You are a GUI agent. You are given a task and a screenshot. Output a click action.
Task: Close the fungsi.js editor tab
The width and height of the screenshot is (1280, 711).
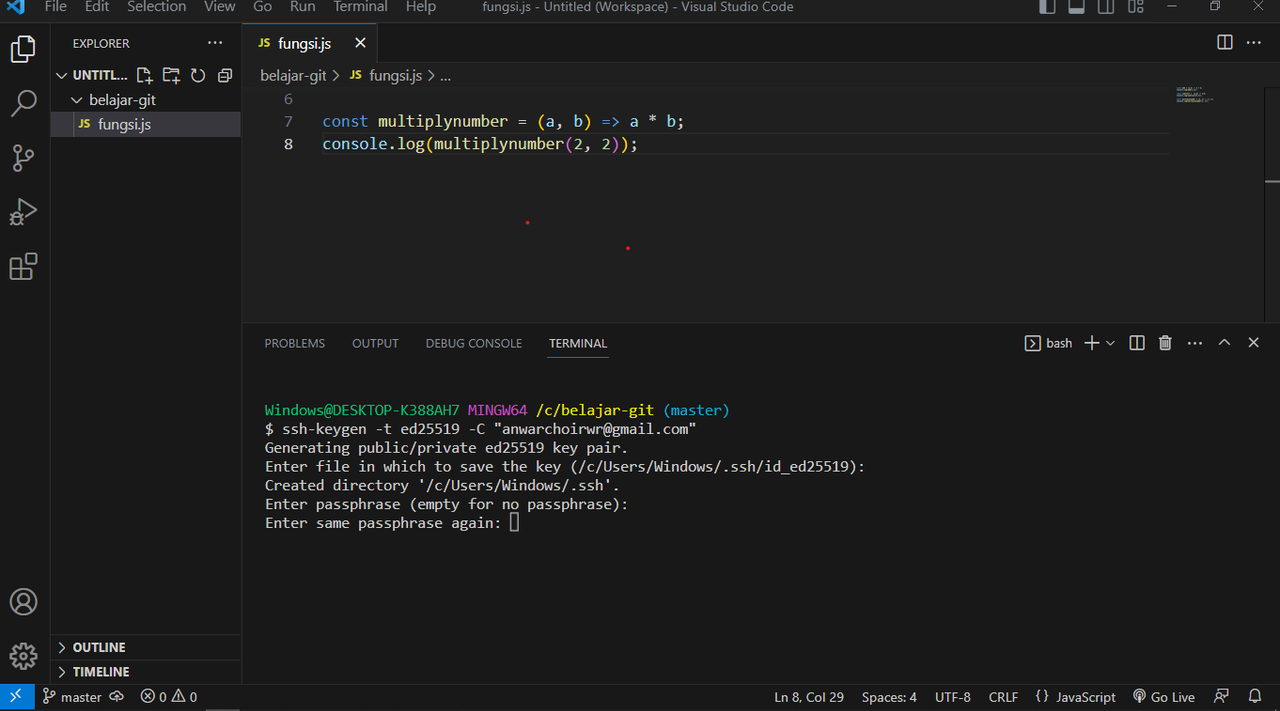(360, 43)
